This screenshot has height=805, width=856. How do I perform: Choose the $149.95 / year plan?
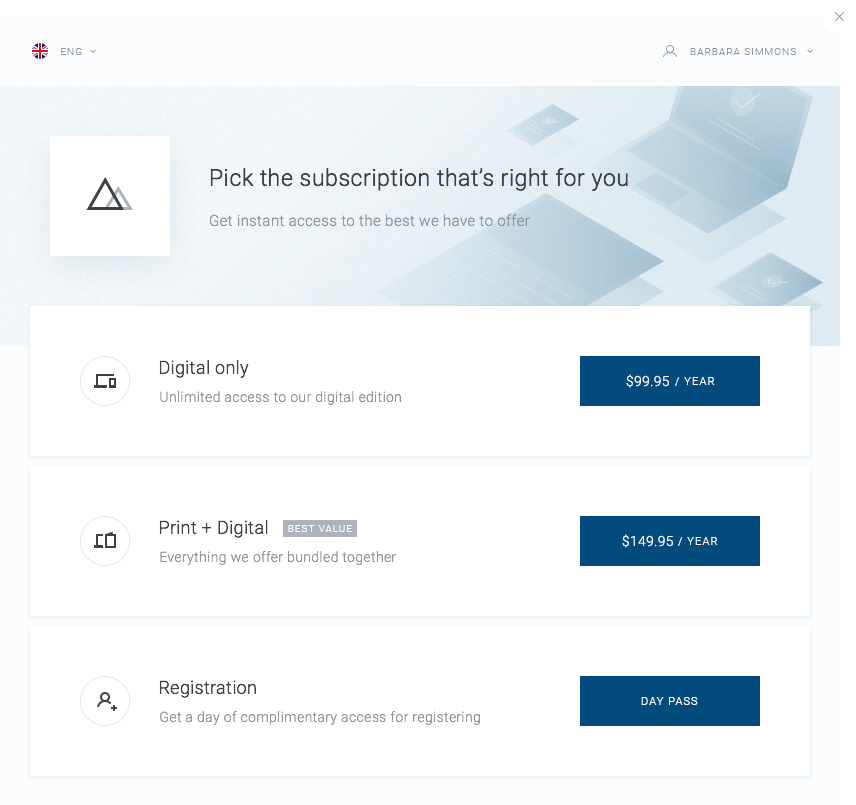tap(670, 541)
